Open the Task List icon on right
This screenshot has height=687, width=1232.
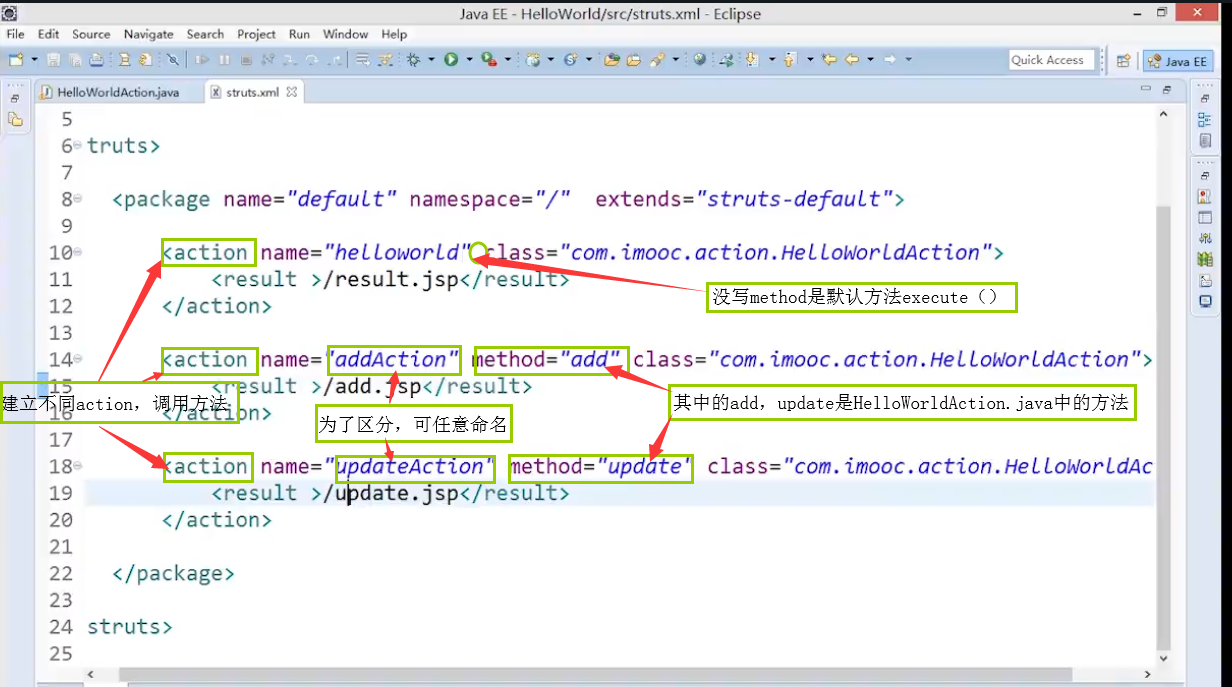1205,141
